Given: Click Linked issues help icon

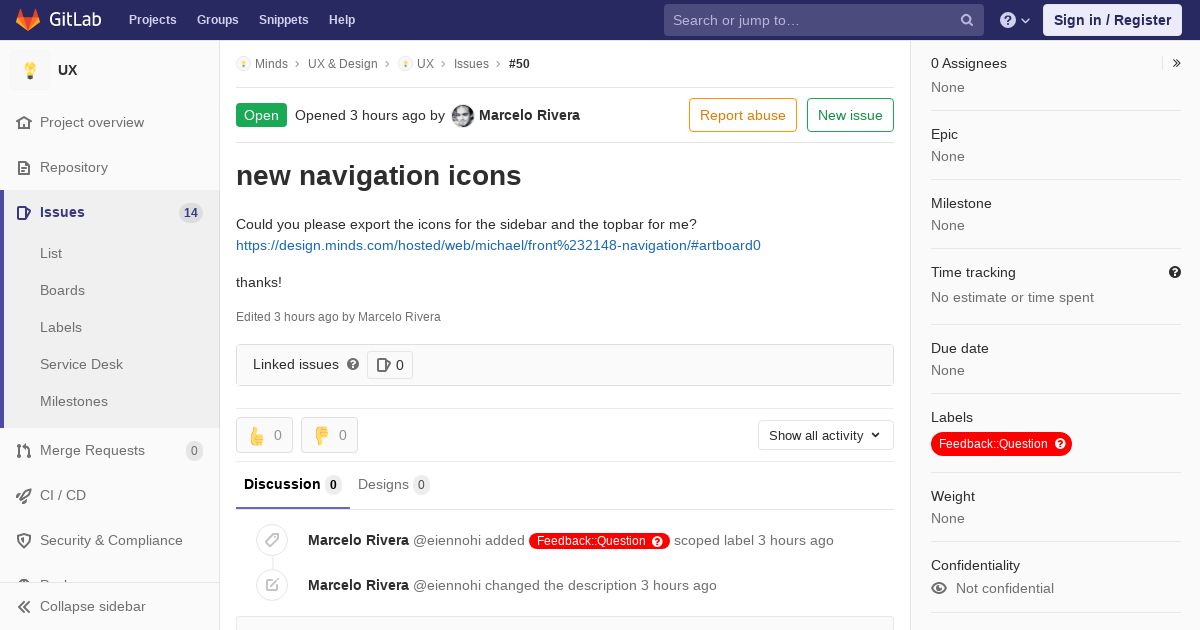Looking at the screenshot, I should click(x=353, y=365).
